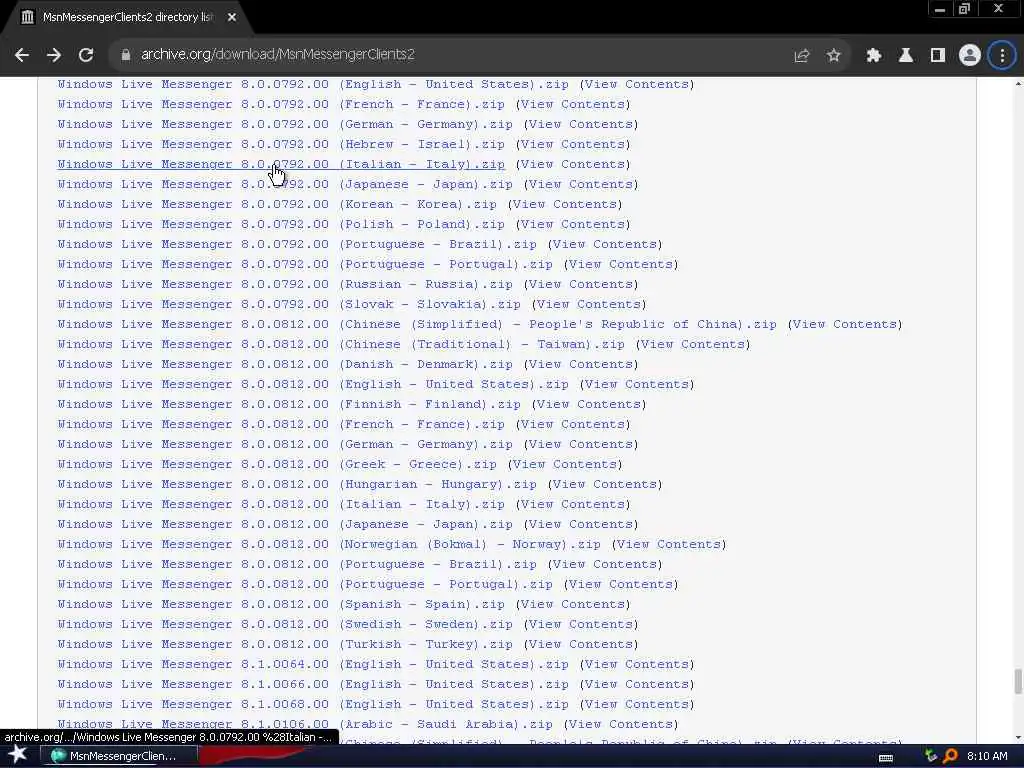
Task: Select the MsnMessengerClients2 directory listing tab
Action: 127,18
